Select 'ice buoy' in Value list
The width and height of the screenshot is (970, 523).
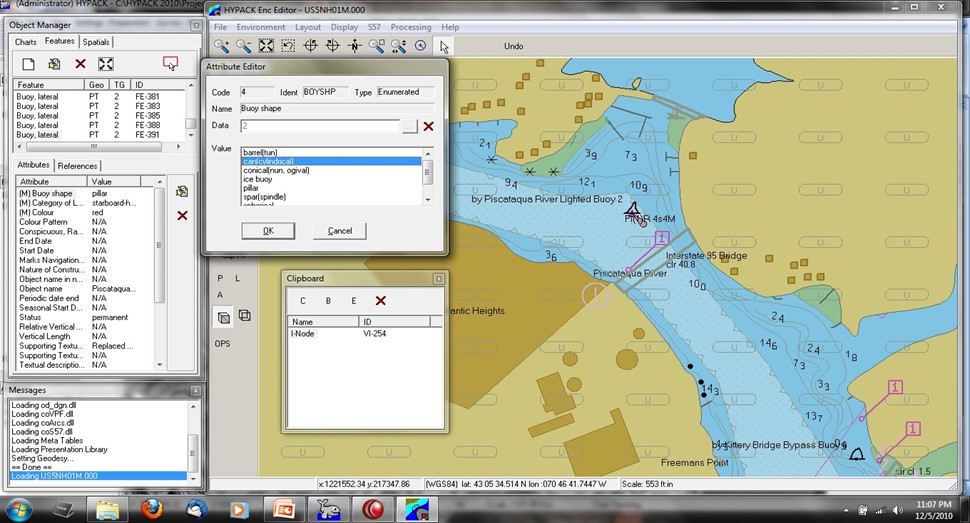[332, 179]
